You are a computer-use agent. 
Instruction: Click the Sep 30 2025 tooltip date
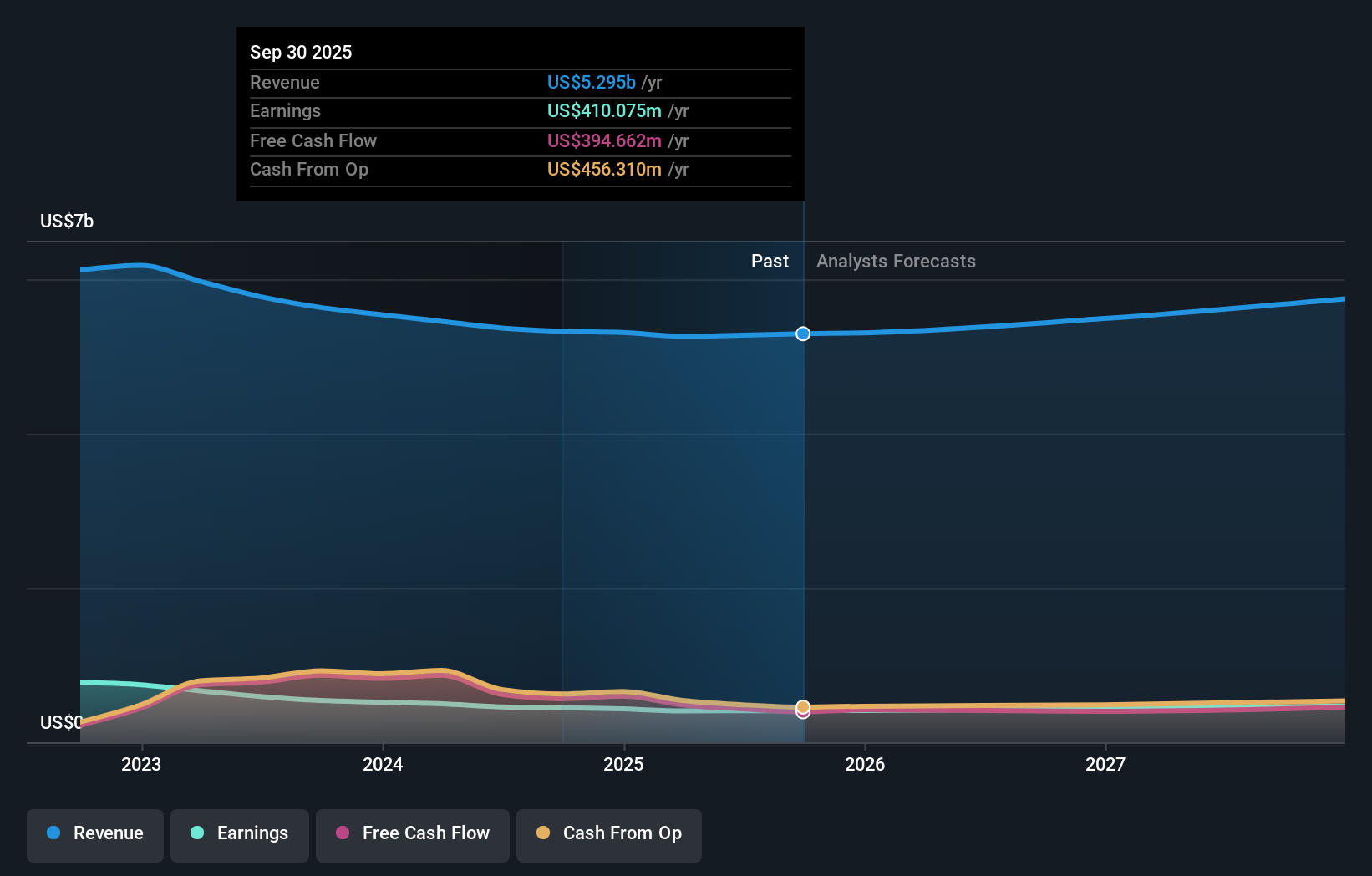[x=301, y=52]
